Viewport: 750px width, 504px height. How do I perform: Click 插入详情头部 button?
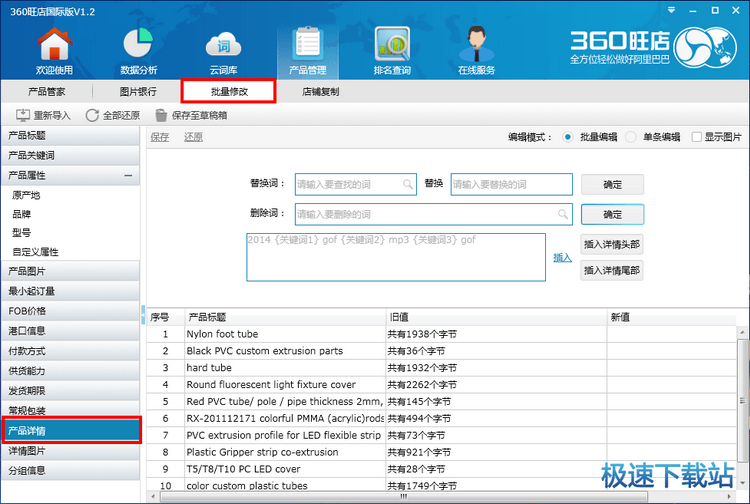[x=612, y=244]
